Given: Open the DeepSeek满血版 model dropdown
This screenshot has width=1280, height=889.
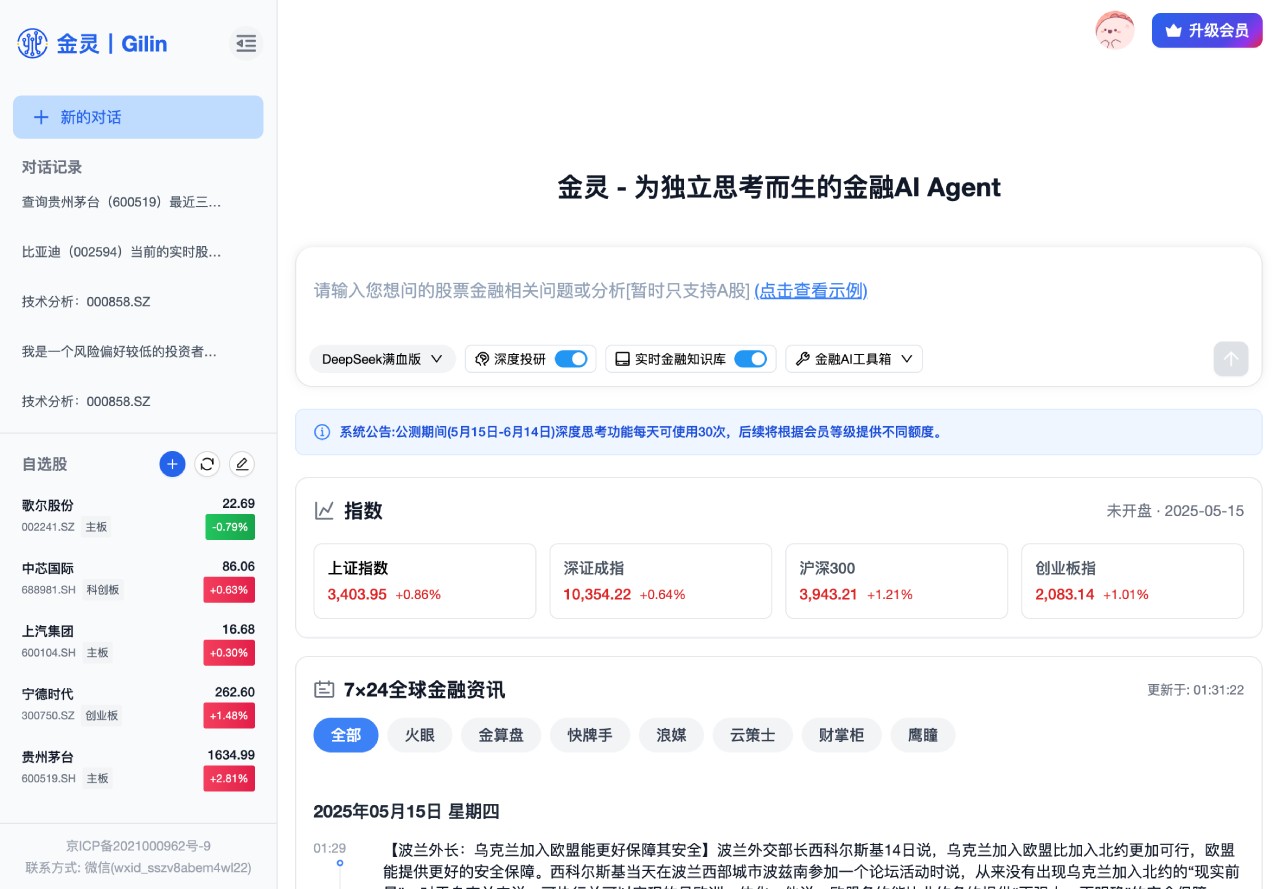Looking at the screenshot, I should 382,359.
